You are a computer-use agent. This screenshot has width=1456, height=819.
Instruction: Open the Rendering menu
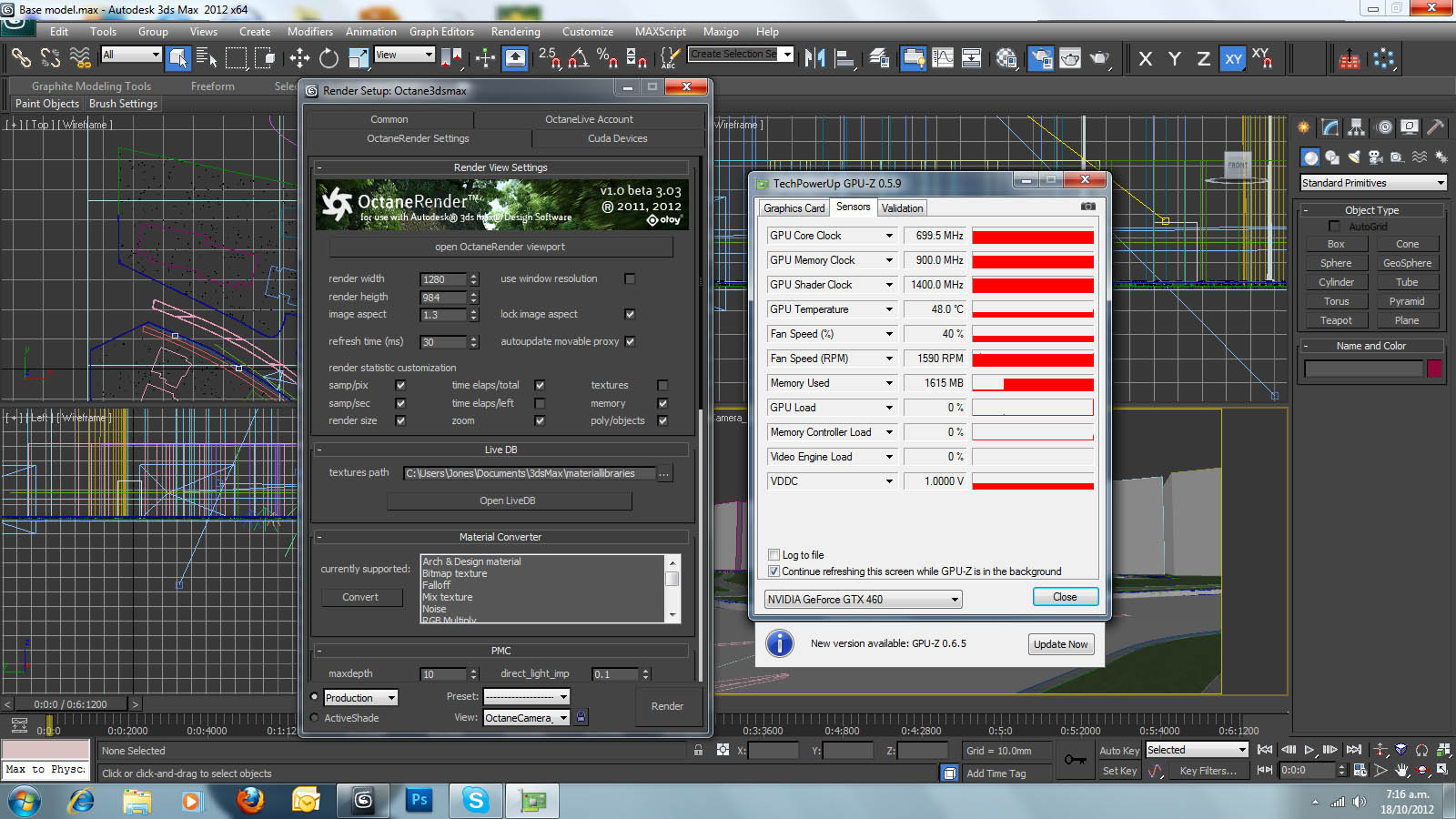(515, 31)
